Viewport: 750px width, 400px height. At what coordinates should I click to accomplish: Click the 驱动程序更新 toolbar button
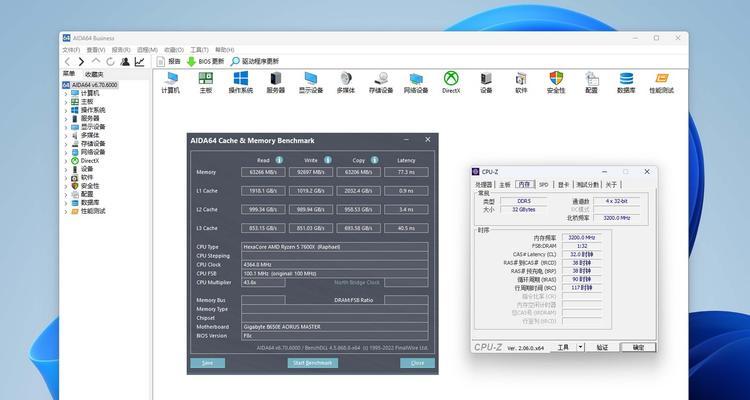click(254, 62)
